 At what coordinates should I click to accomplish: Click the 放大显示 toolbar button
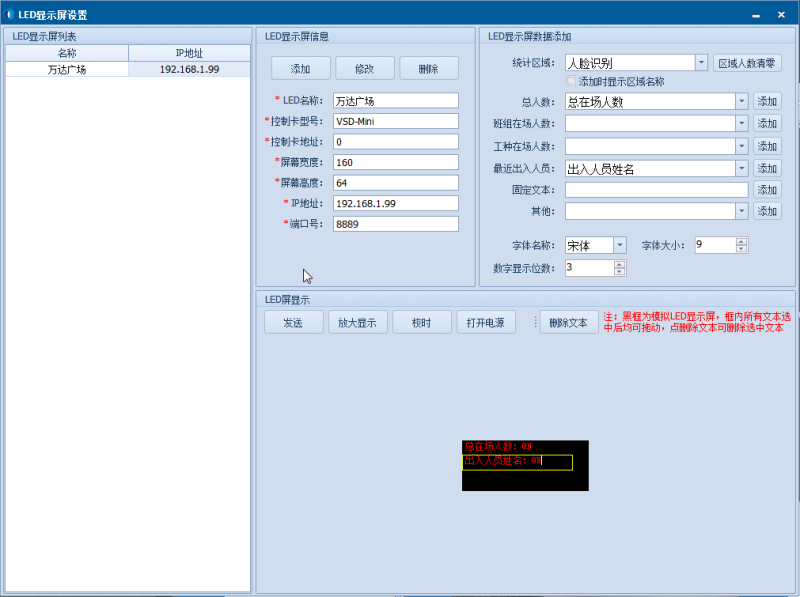pos(357,322)
